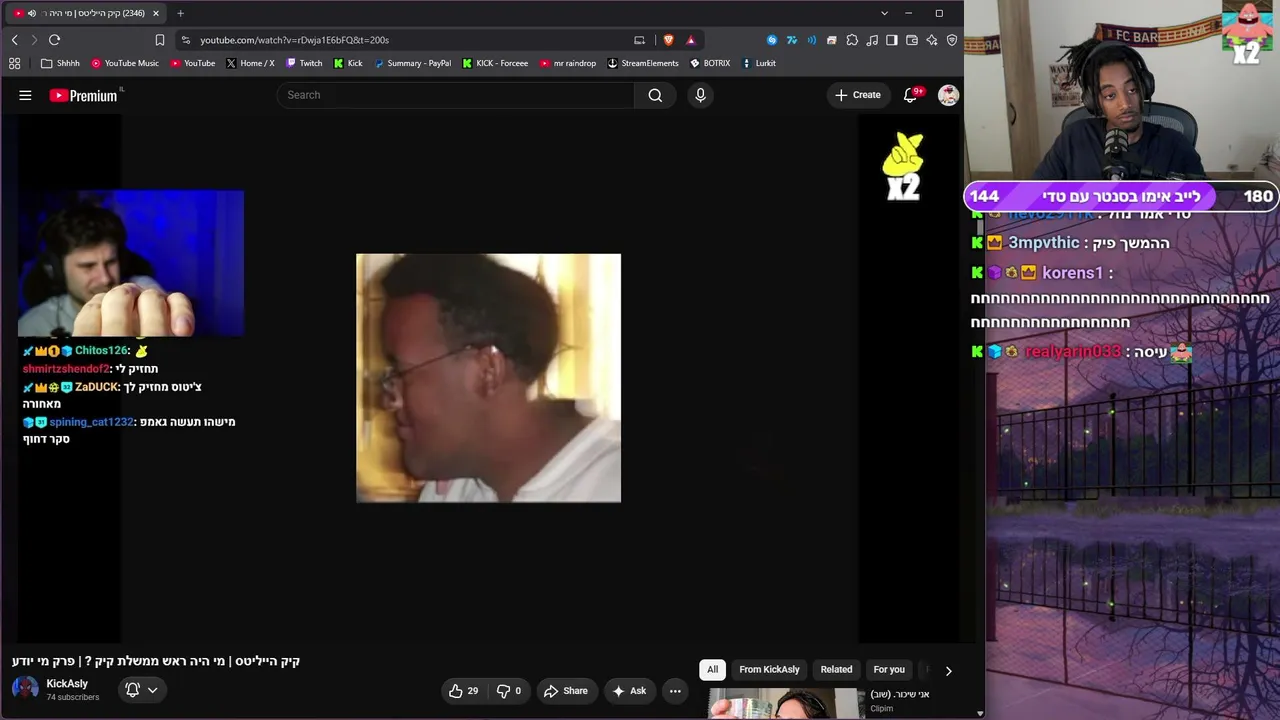Open the media playlist music-note icon
The height and width of the screenshot is (720, 1280).
(x=872, y=40)
